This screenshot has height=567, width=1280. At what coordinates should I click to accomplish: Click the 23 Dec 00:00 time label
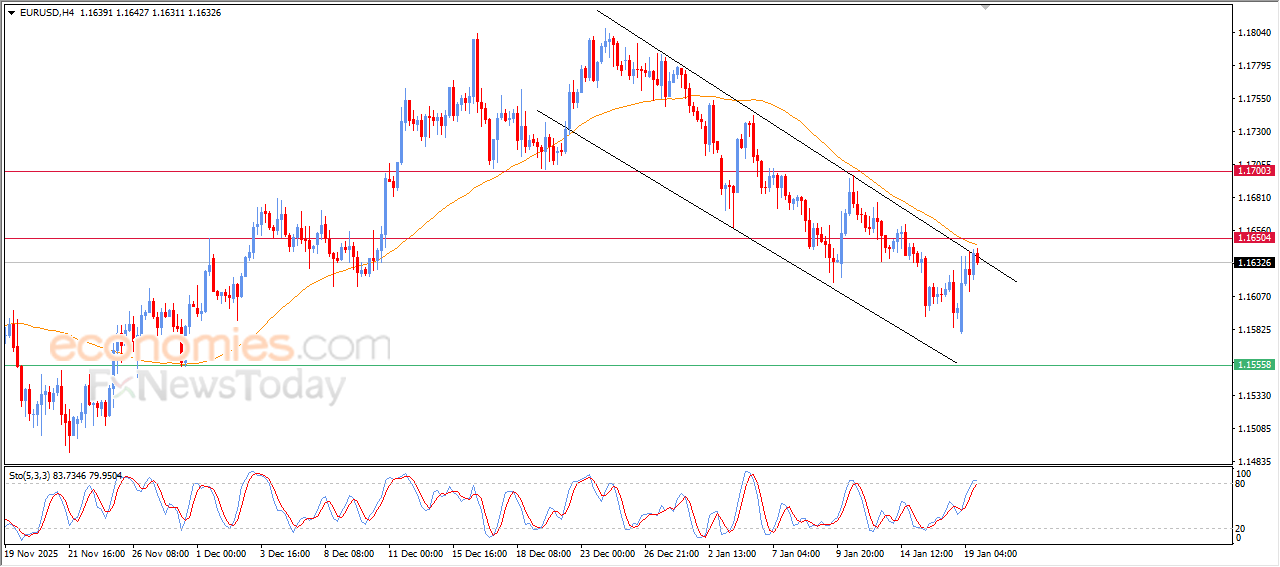pyautogui.click(x=607, y=552)
